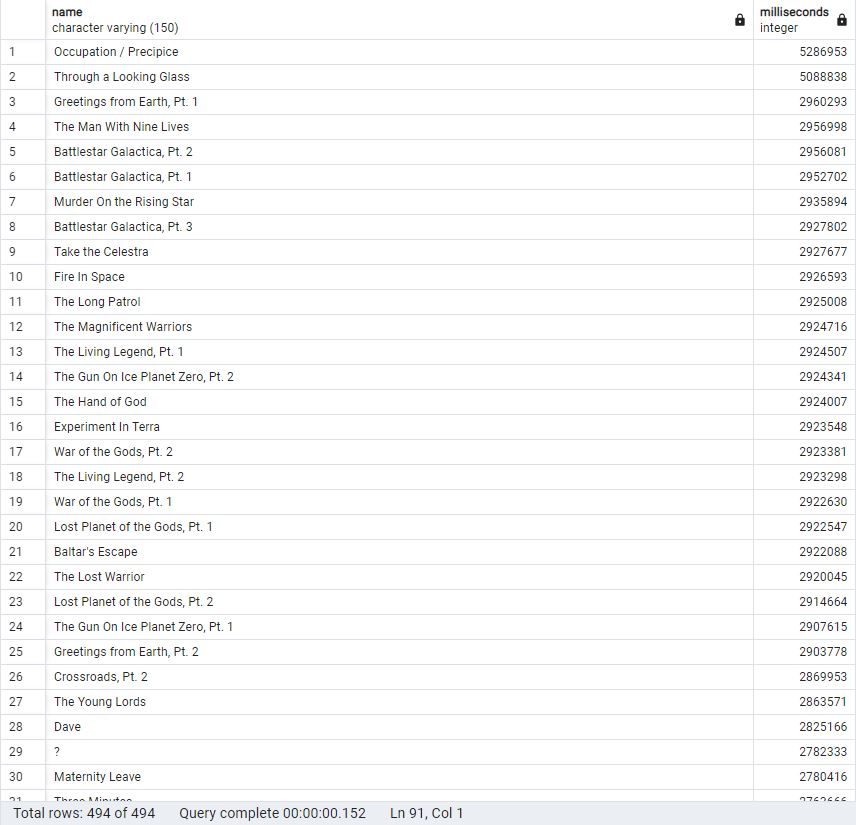The image size is (856, 825).
Task: Select row number 30 header
Action: (x=23, y=777)
